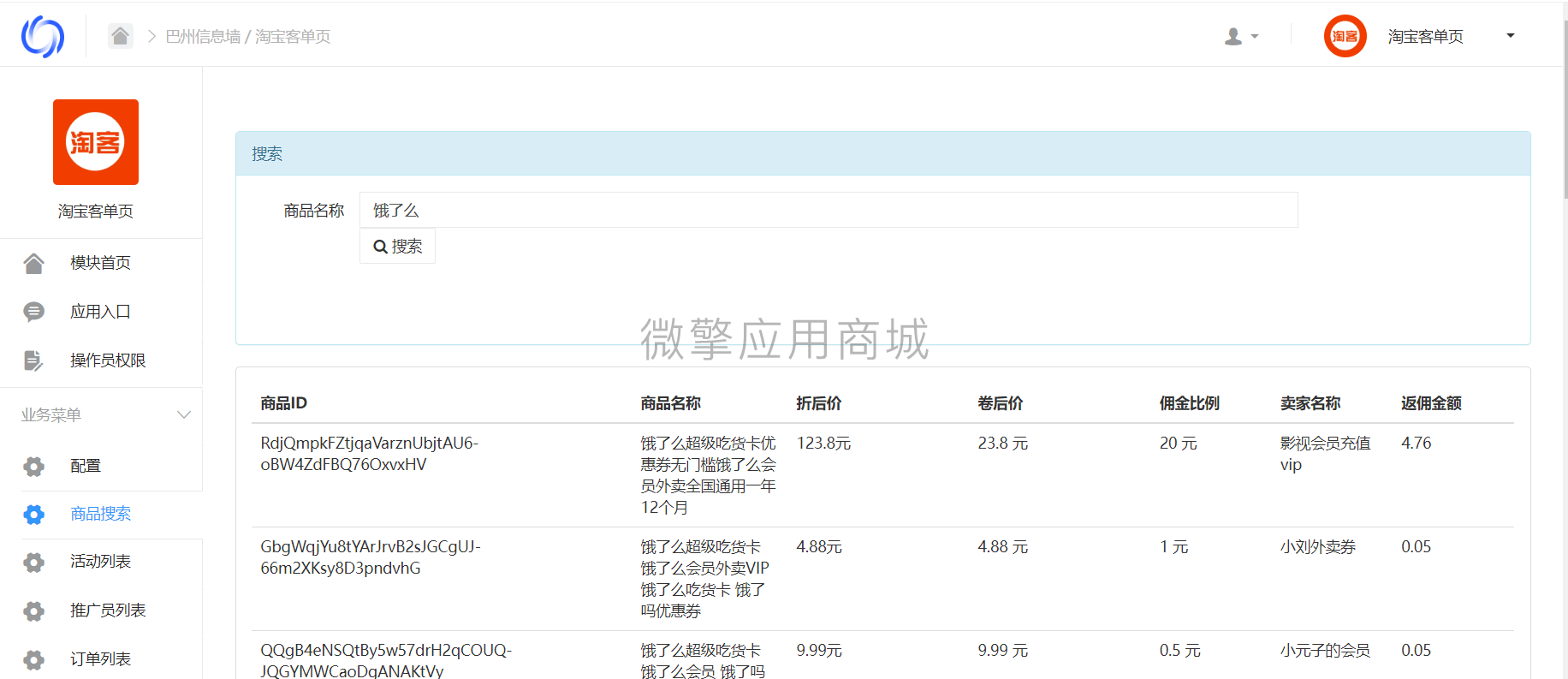
Task: Go to the home icon in breadcrumb
Action: pyautogui.click(x=121, y=36)
